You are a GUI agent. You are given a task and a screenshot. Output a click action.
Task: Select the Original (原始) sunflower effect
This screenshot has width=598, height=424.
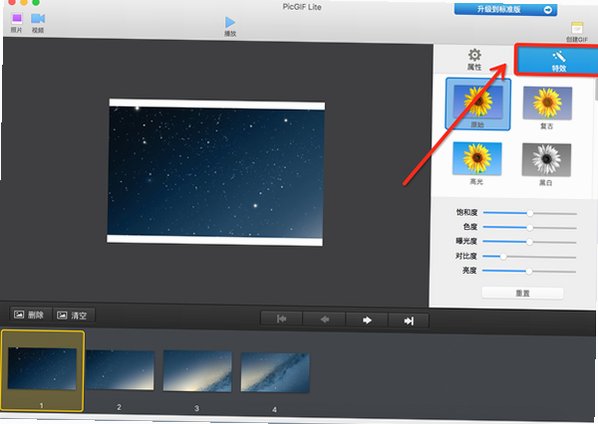477,104
